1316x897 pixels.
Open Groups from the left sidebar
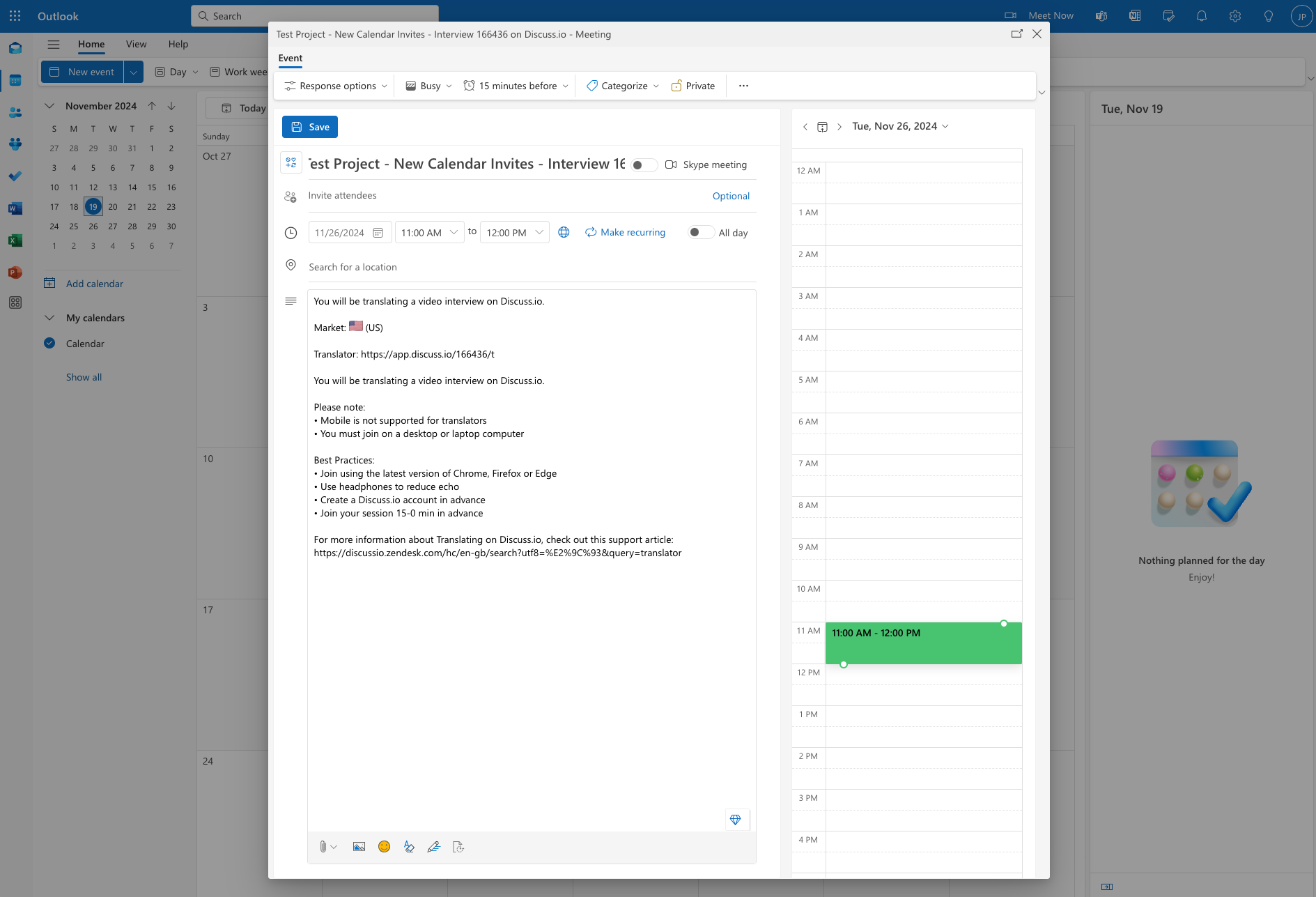(15, 144)
